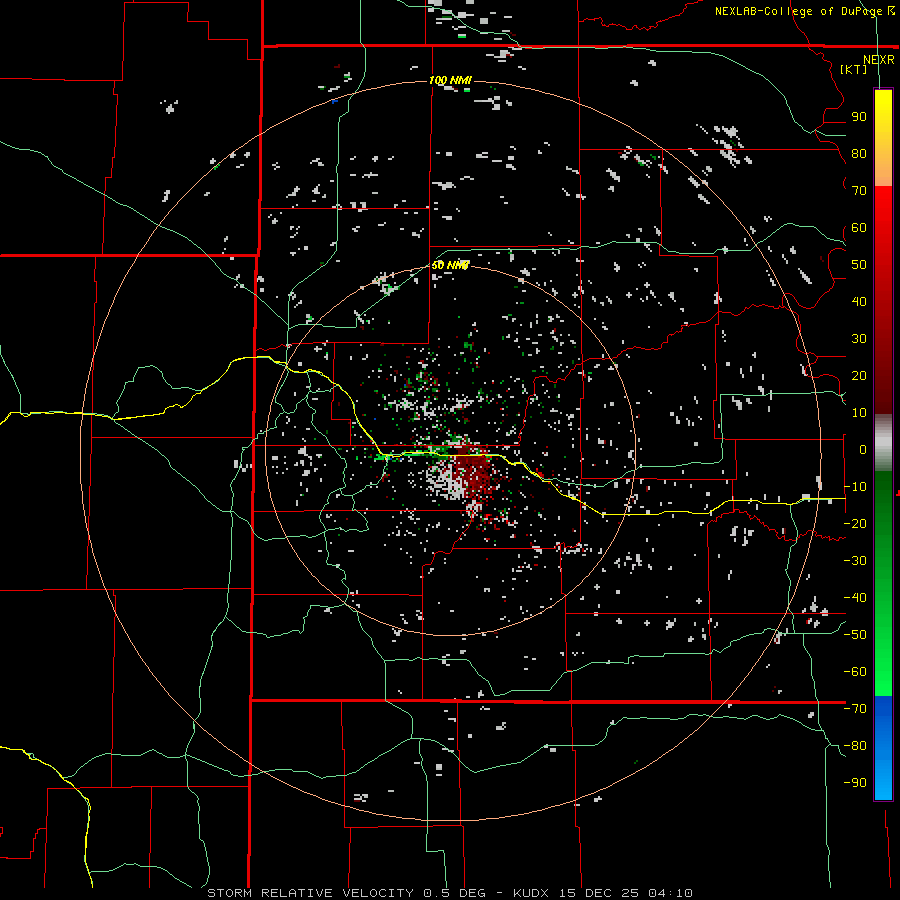
Task: Click the NEXR label above the scale
Action: click(879, 59)
